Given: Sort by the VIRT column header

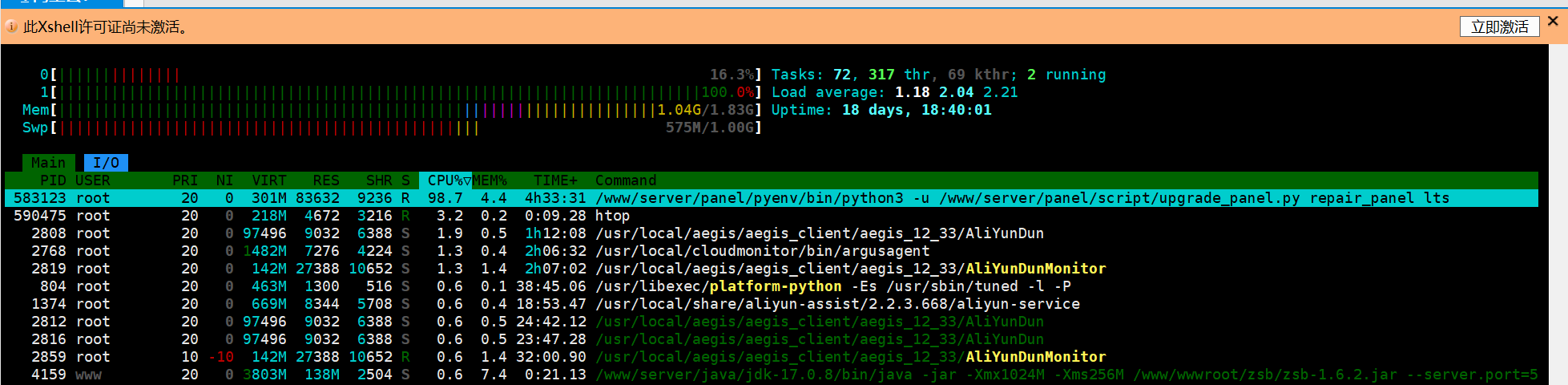Looking at the screenshot, I should pos(269,180).
